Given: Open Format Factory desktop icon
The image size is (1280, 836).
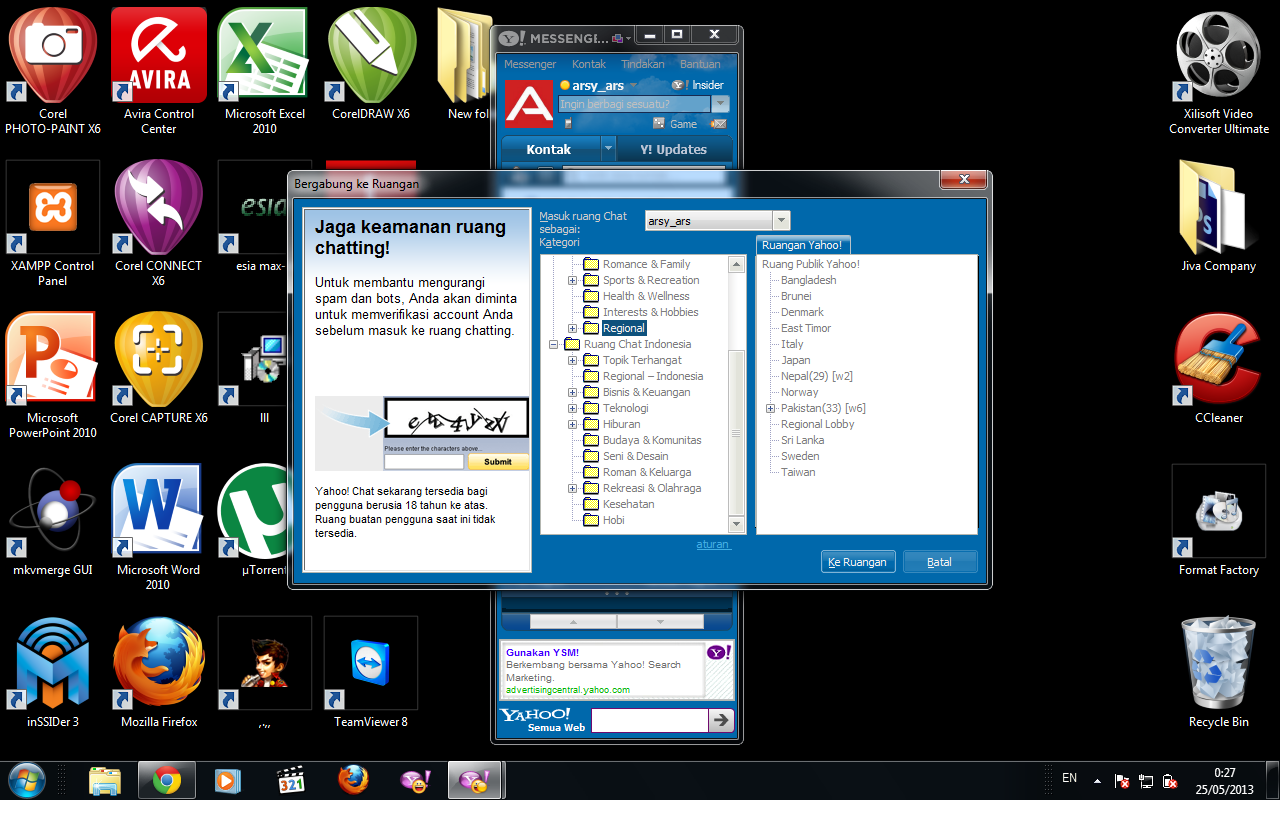Looking at the screenshot, I should tap(1218, 520).
